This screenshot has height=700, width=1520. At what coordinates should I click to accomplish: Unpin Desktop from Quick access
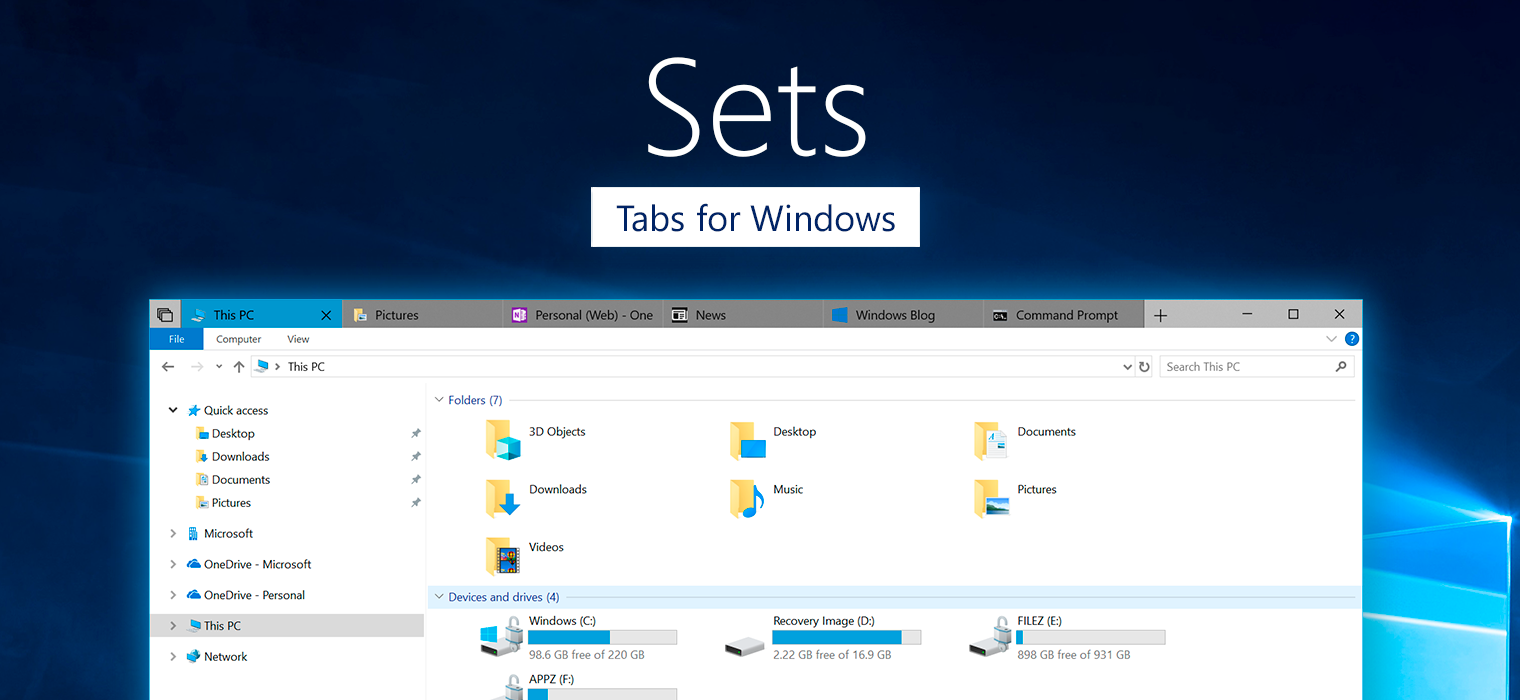(x=416, y=433)
